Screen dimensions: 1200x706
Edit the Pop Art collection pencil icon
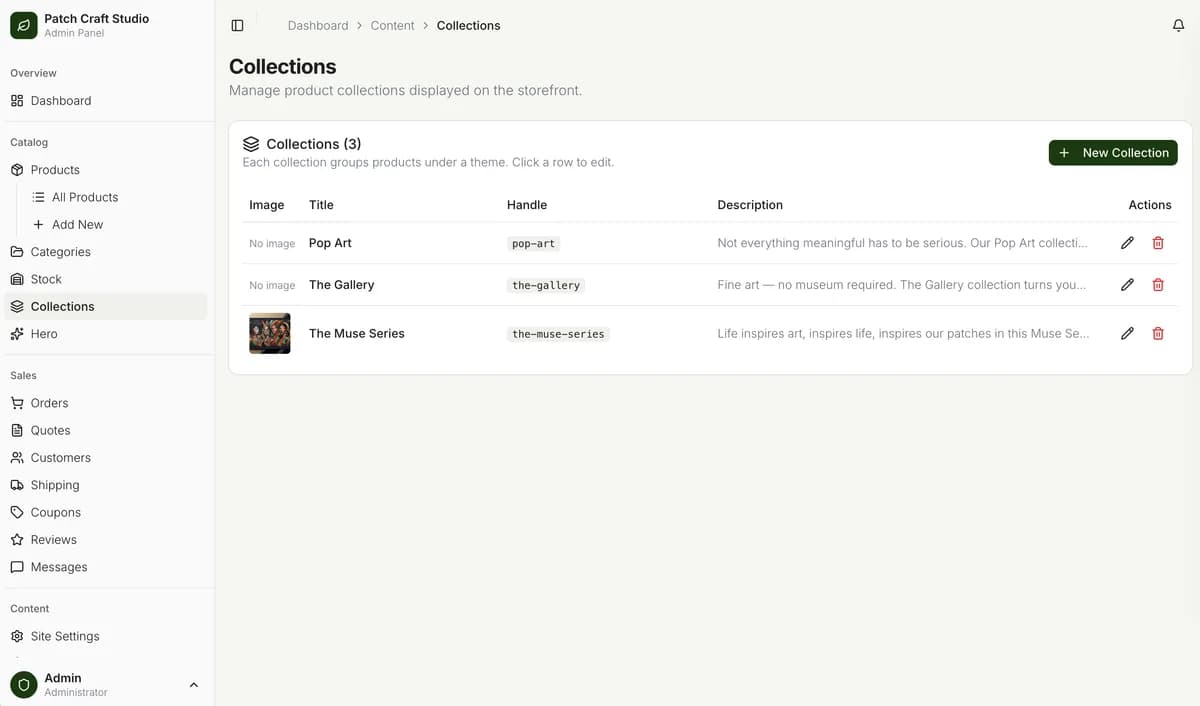click(1127, 243)
